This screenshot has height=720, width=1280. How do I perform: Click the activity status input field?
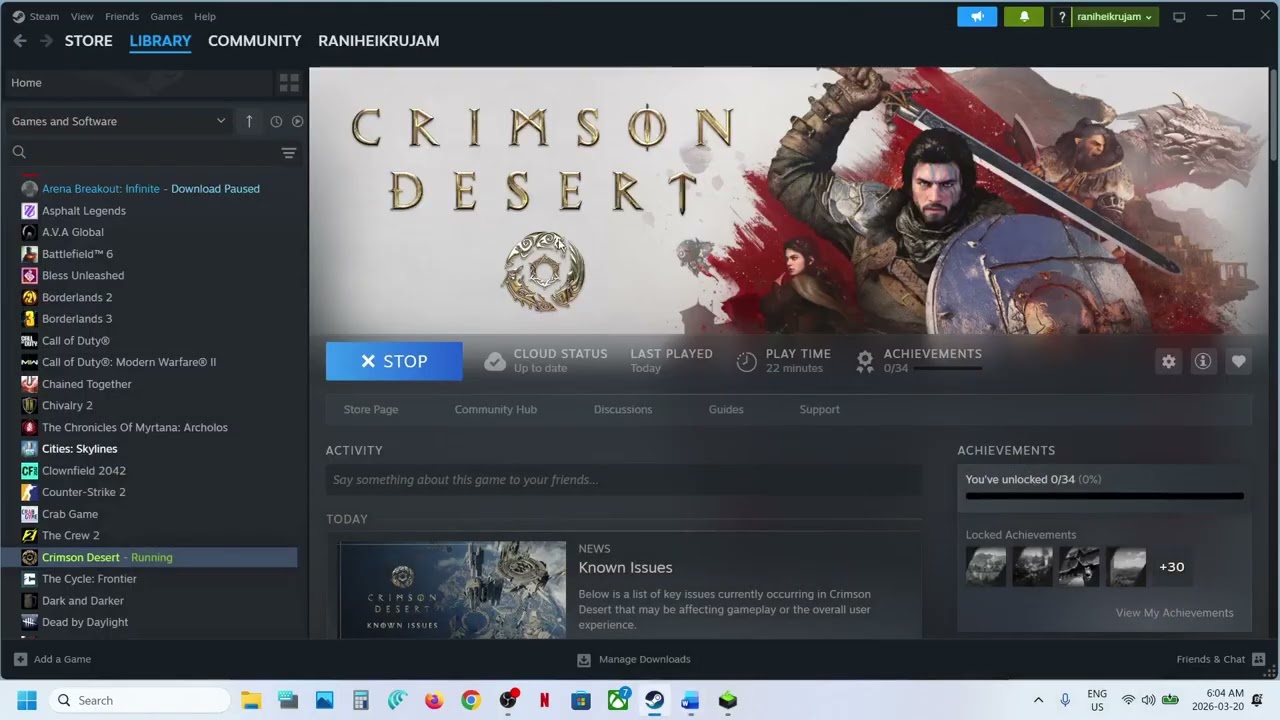click(623, 480)
